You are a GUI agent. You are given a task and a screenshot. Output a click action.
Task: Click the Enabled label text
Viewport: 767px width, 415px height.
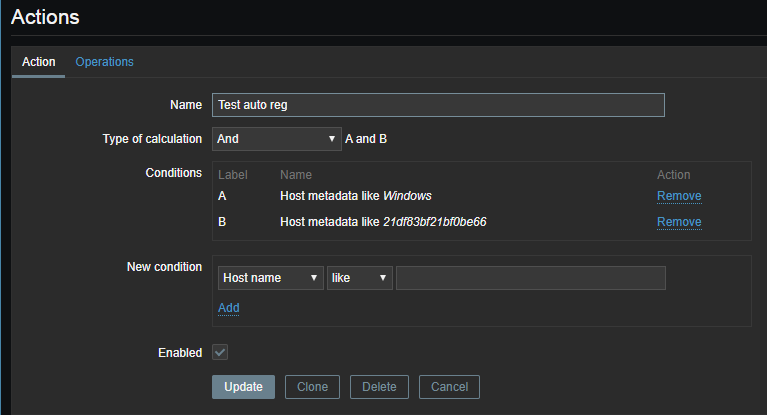coord(180,353)
